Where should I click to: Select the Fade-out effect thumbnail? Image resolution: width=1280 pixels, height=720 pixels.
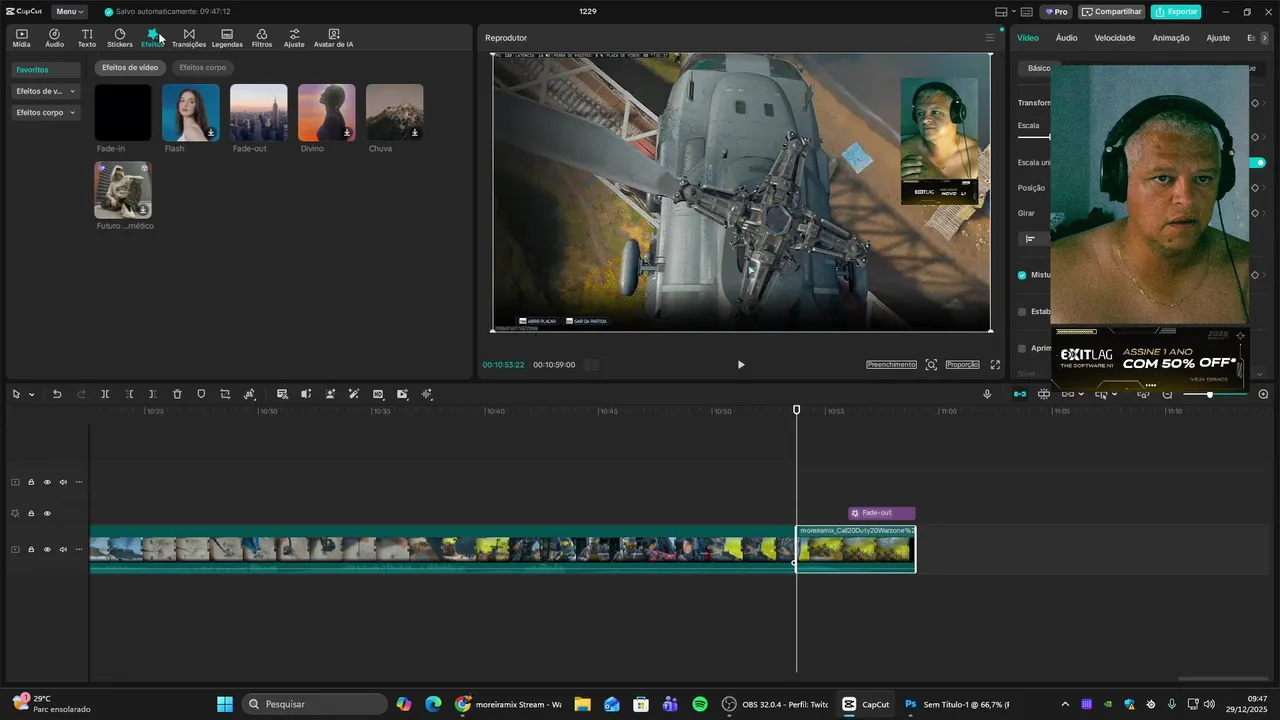click(259, 113)
